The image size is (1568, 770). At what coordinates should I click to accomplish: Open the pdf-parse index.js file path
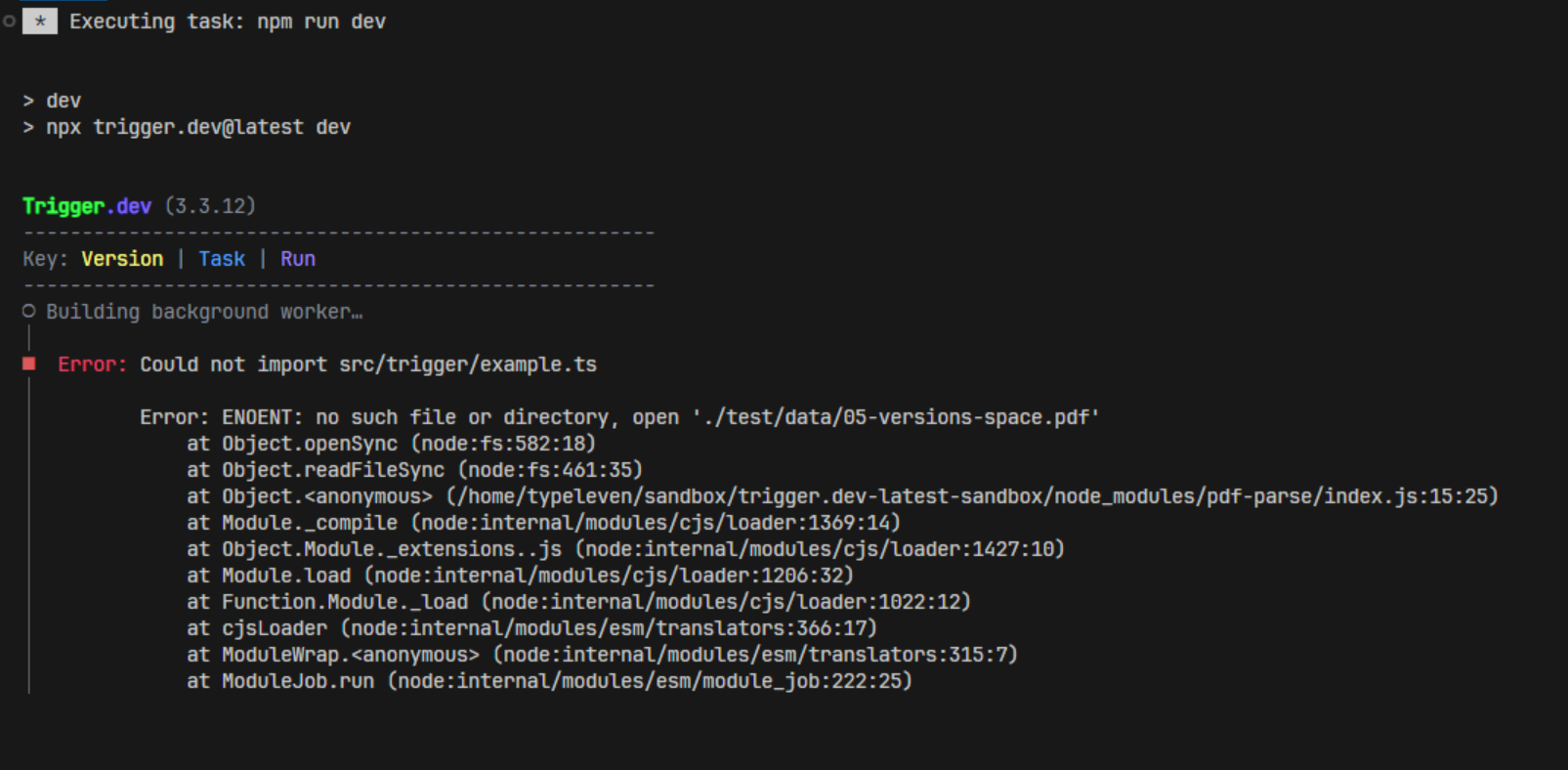pyautogui.click(x=971, y=496)
